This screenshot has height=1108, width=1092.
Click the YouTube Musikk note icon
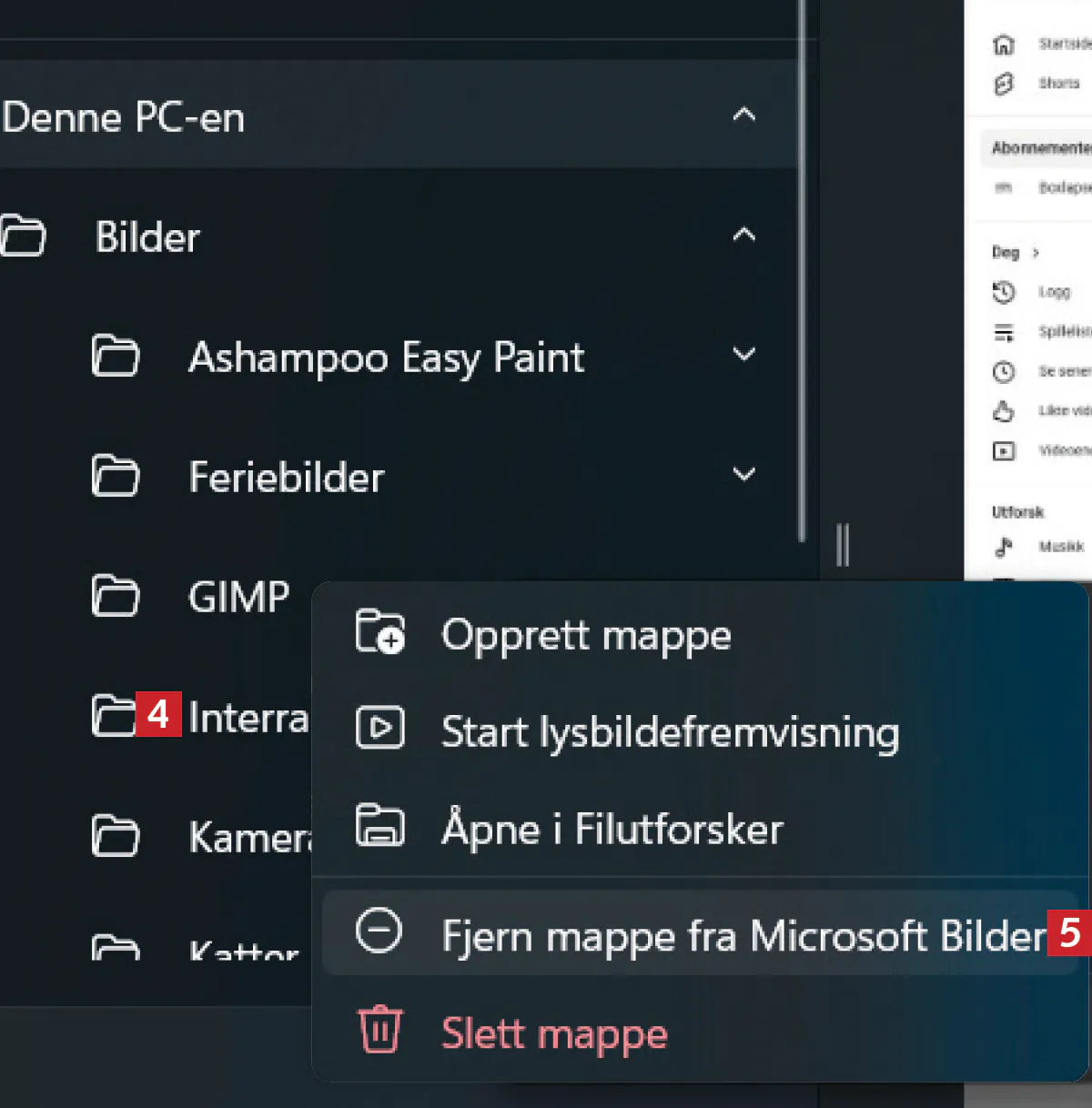pos(1003,547)
